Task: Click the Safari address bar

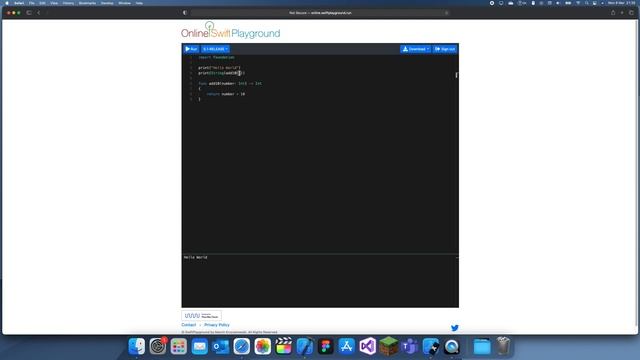Action: [320, 13]
